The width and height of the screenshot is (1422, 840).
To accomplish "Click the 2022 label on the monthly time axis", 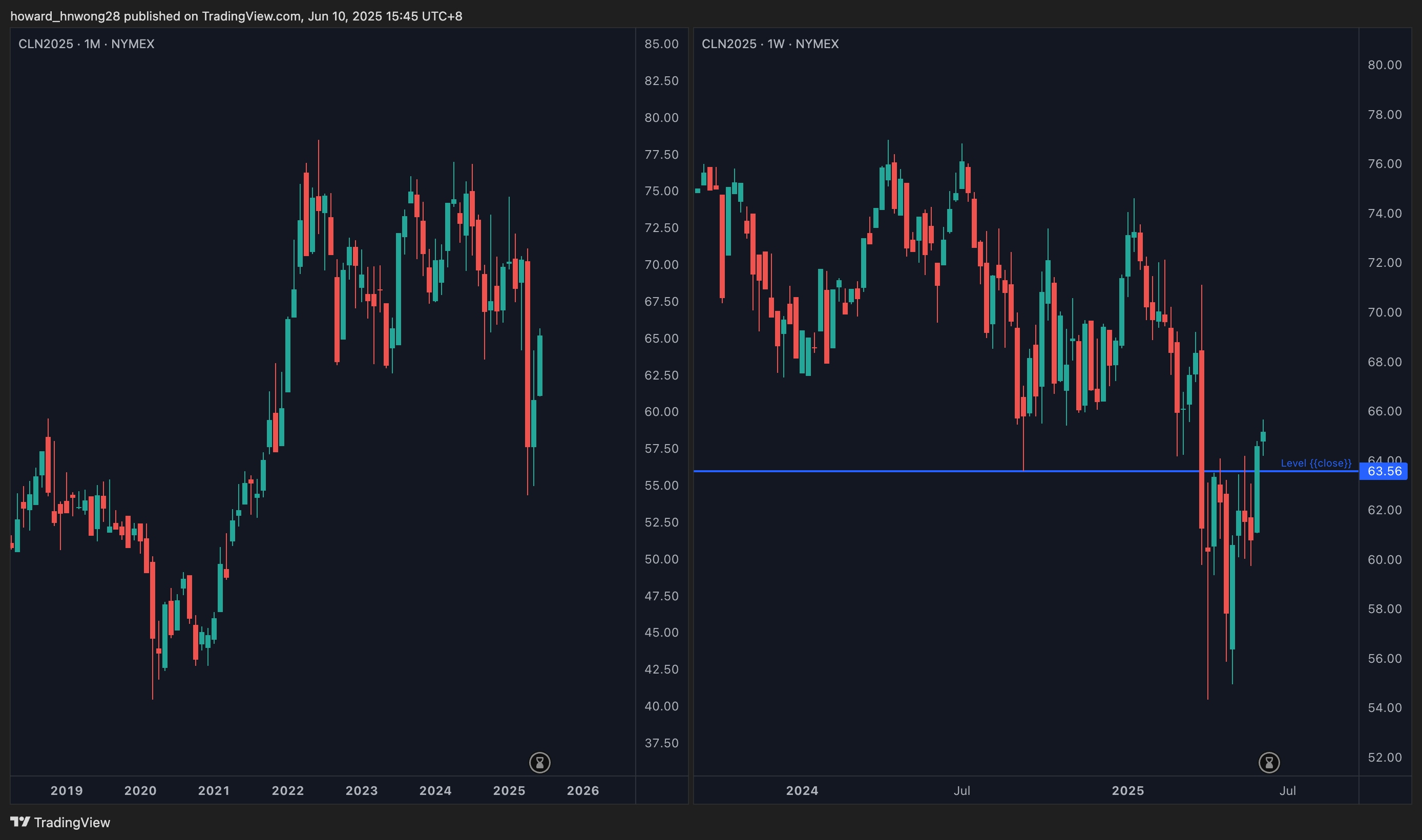I will click(287, 790).
